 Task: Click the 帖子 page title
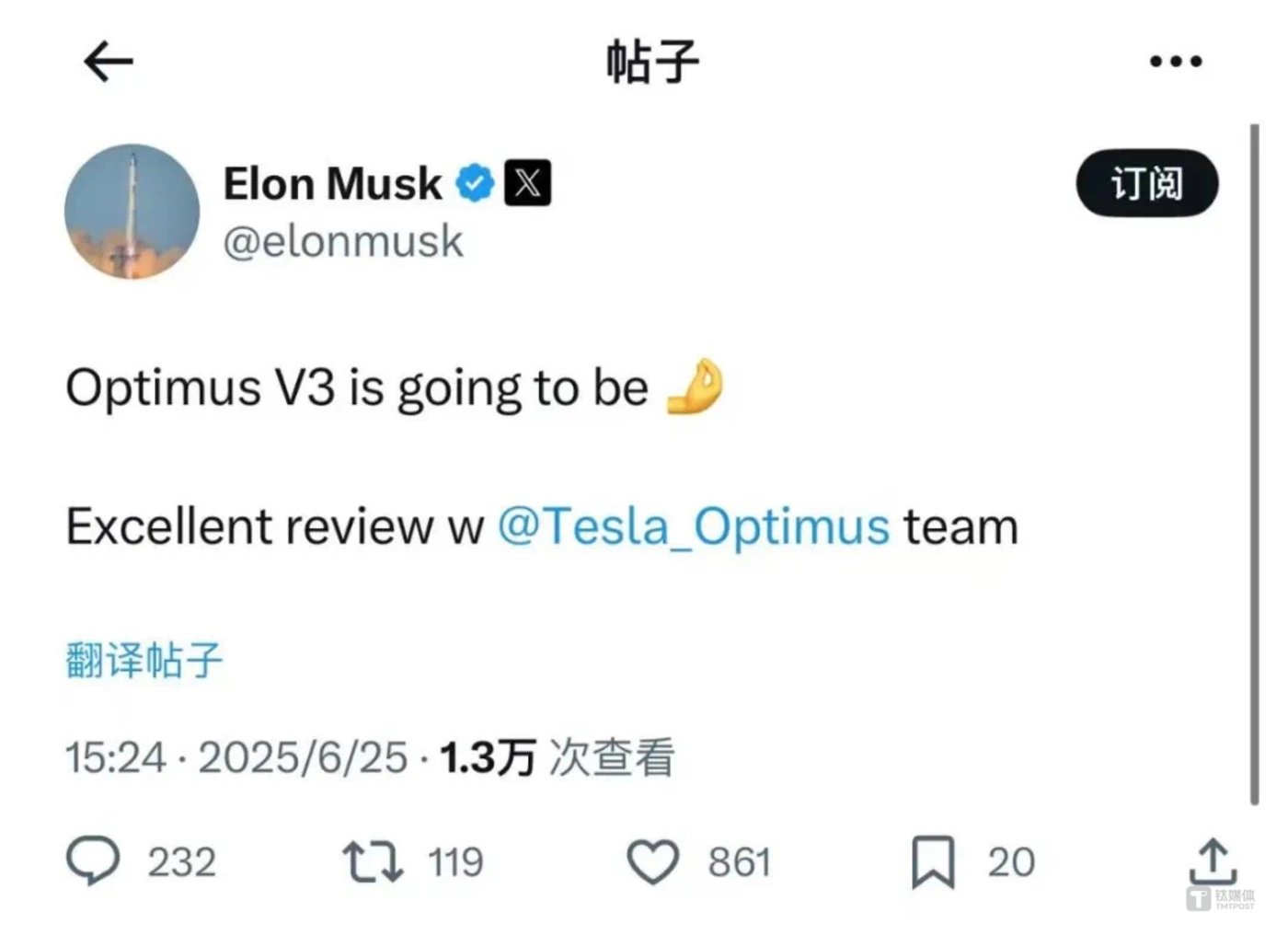pos(652,62)
